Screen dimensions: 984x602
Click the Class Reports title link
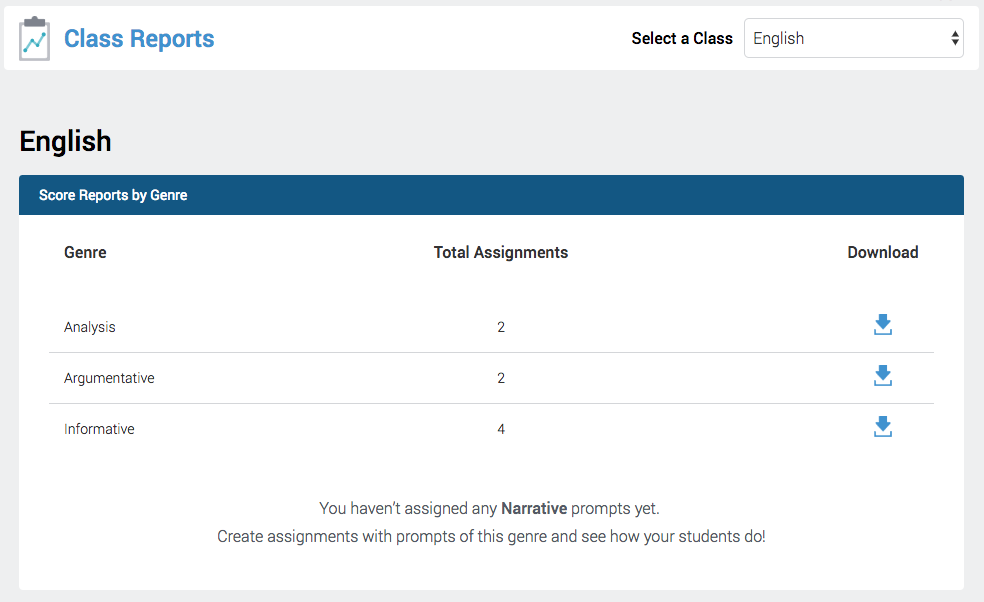click(139, 39)
